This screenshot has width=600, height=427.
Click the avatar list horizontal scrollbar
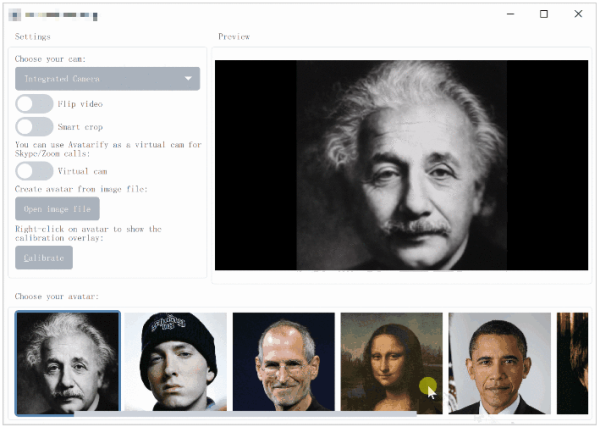point(270,413)
